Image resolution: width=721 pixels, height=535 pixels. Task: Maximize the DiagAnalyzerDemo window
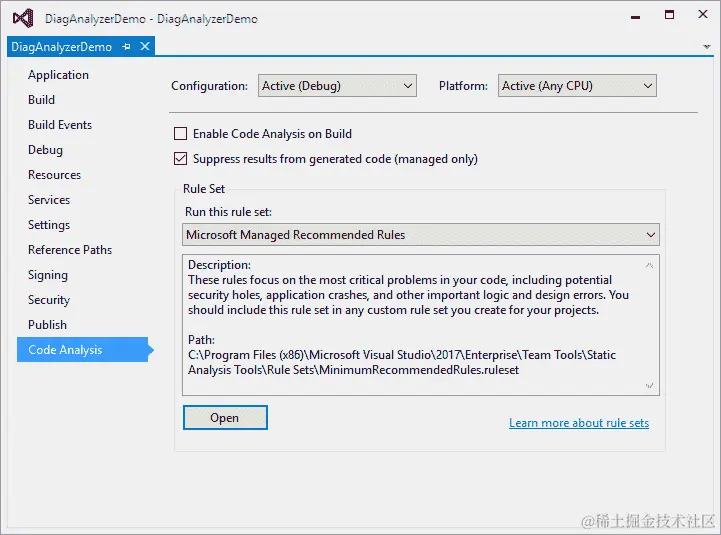(670, 15)
